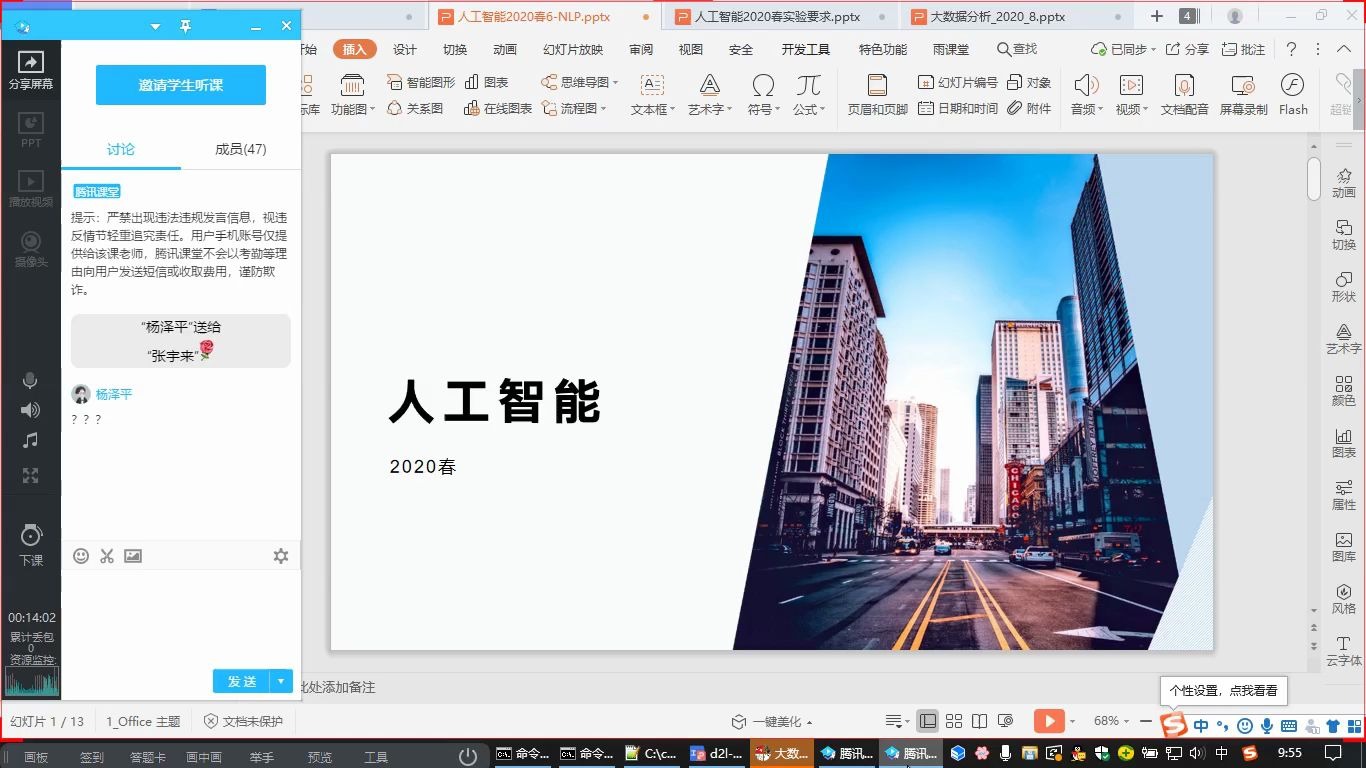Open a new document tab with plus

coord(1157,16)
